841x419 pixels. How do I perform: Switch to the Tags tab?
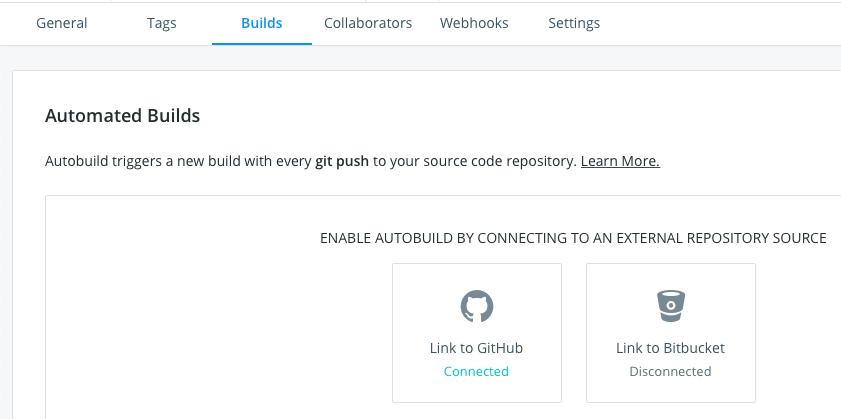[161, 23]
